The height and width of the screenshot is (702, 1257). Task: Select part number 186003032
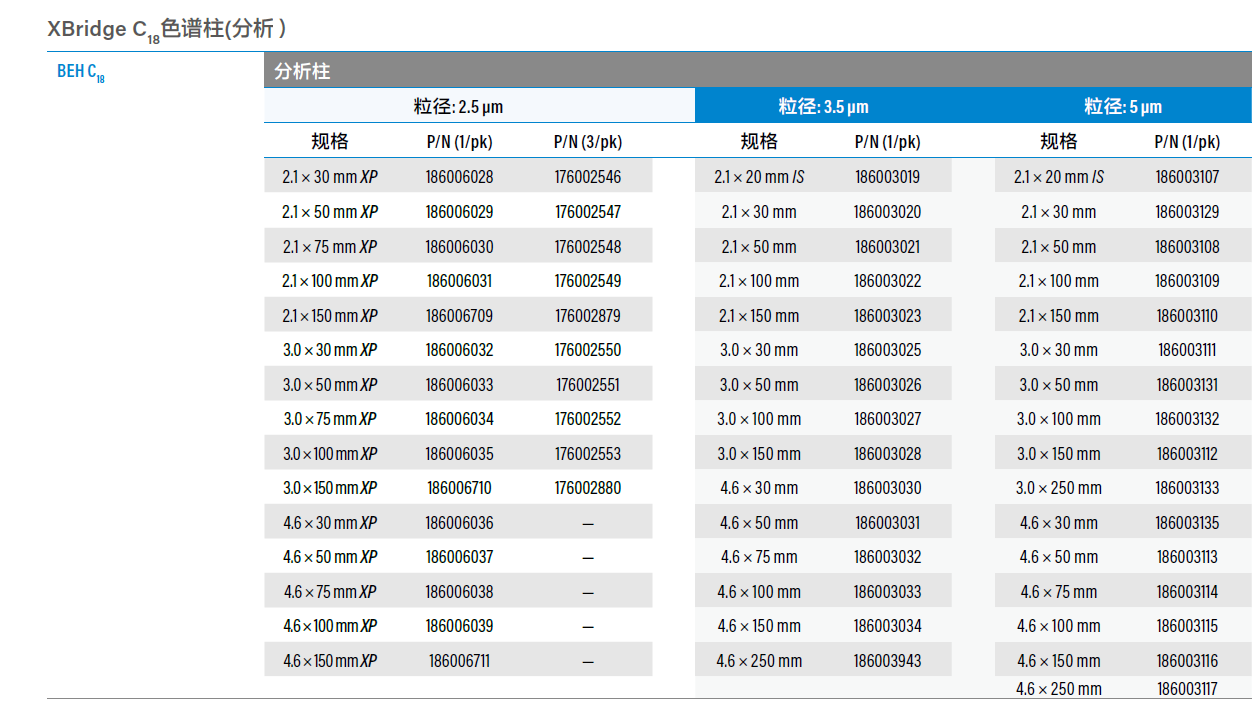pos(887,557)
